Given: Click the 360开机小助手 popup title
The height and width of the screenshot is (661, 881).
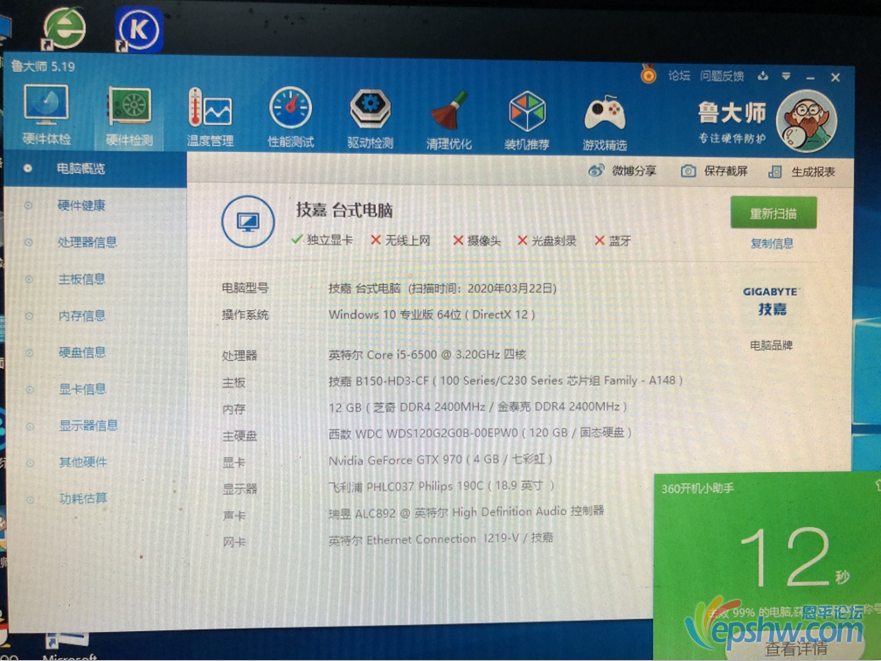Looking at the screenshot, I should 697,488.
